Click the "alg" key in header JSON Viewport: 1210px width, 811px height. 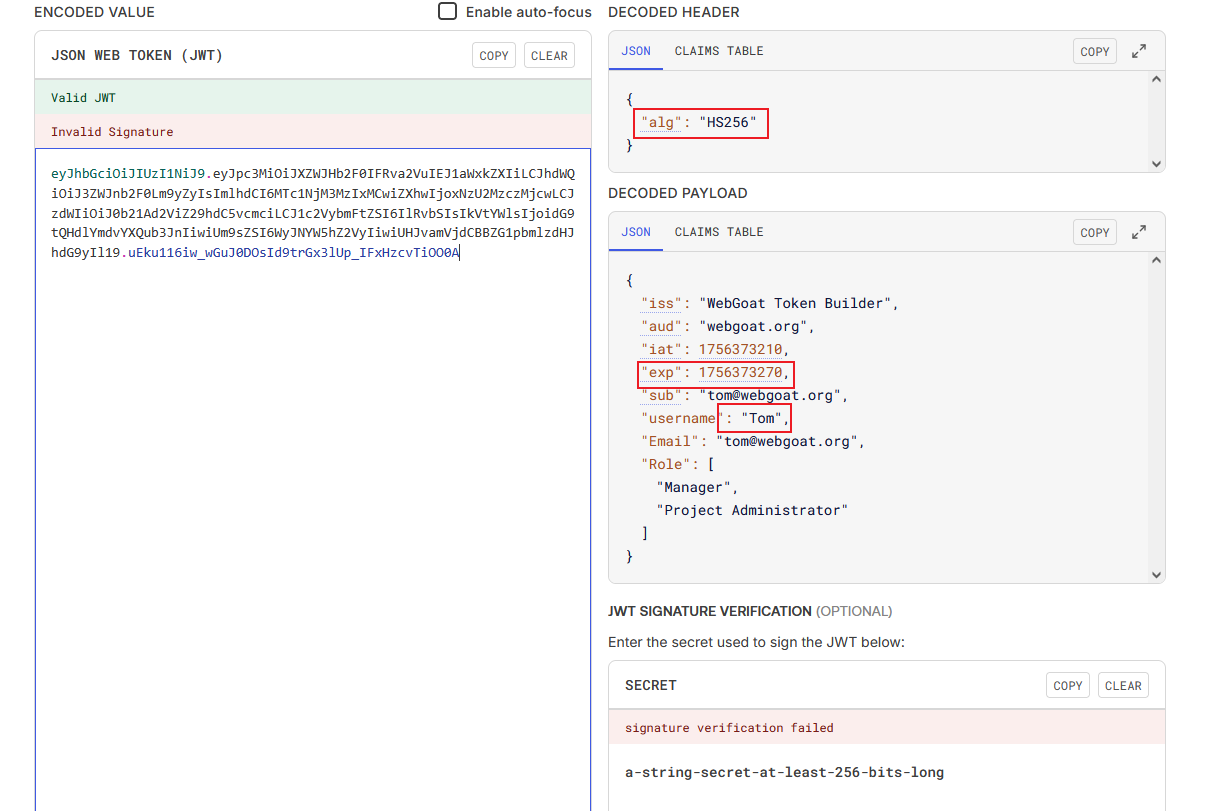click(659, 123)
